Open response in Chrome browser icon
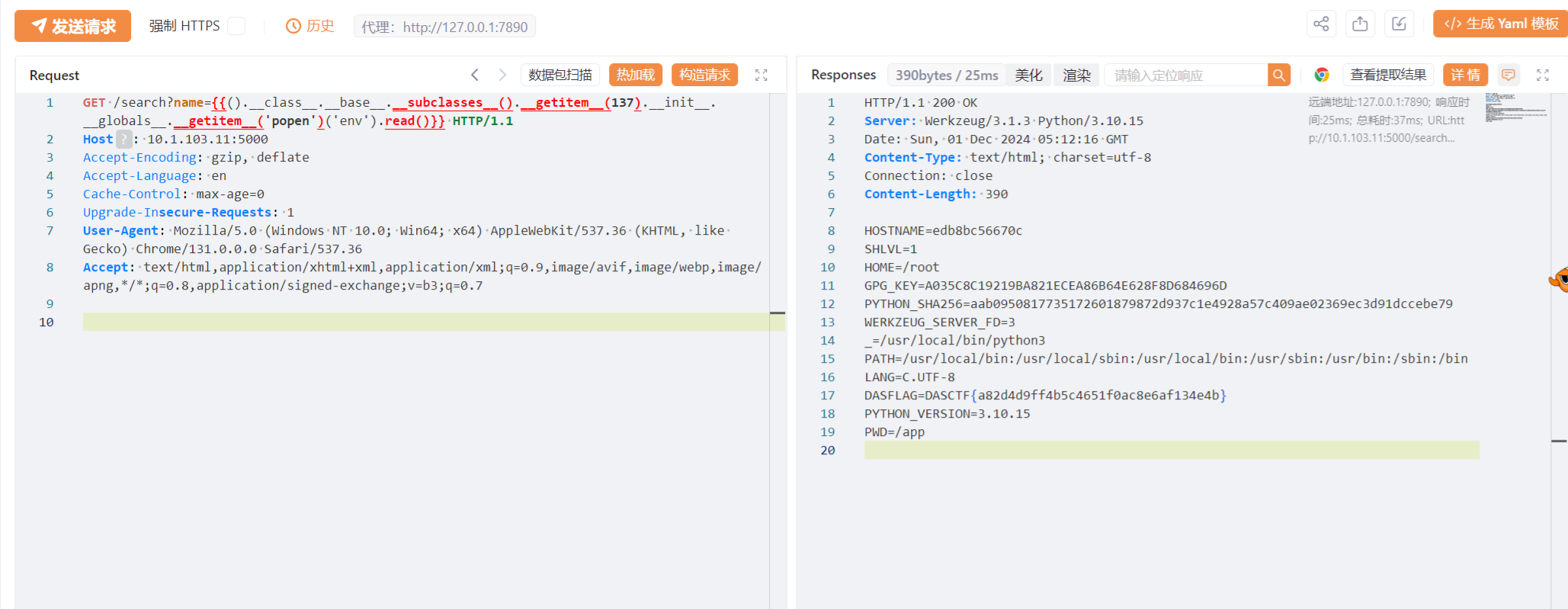This screenshot has width=1568, height=609. coord(1322,75)
